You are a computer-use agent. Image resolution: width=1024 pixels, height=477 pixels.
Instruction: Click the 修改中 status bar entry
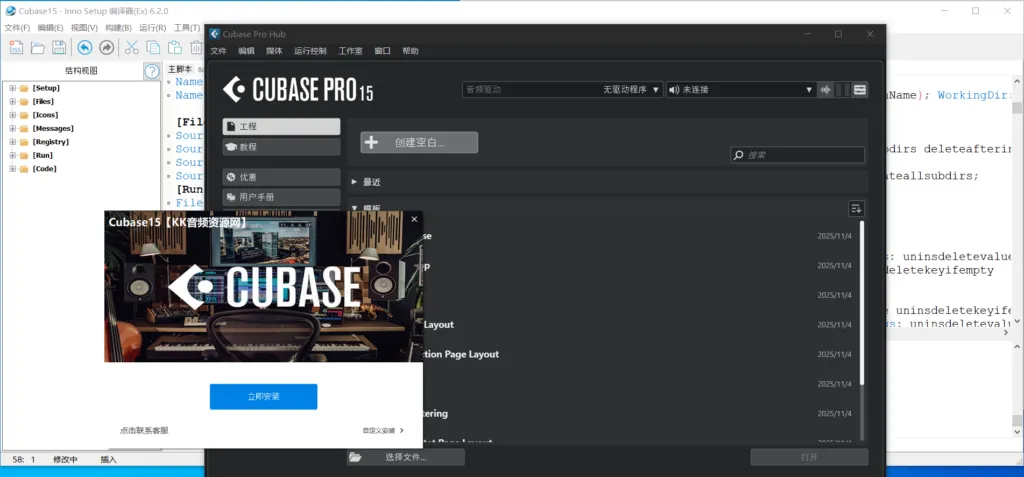pyautogui.click(x=65, y=460)
